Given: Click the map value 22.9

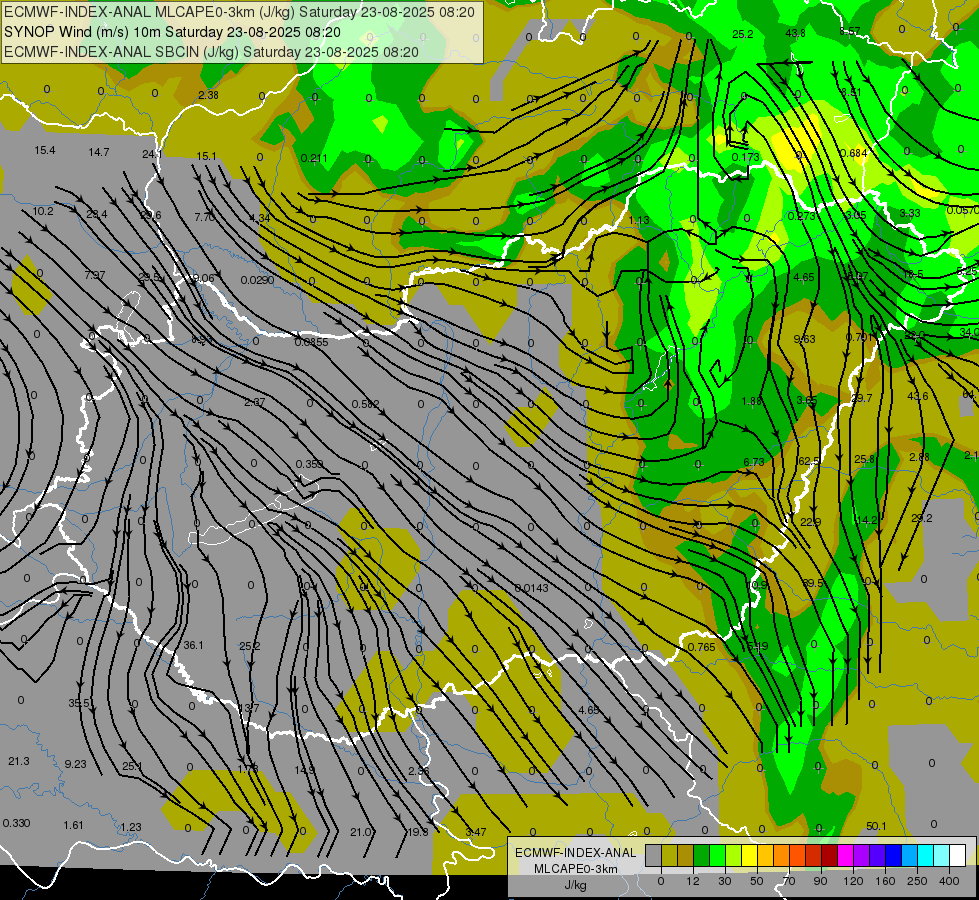Looking at the screenshot, I should pos(810,523).
